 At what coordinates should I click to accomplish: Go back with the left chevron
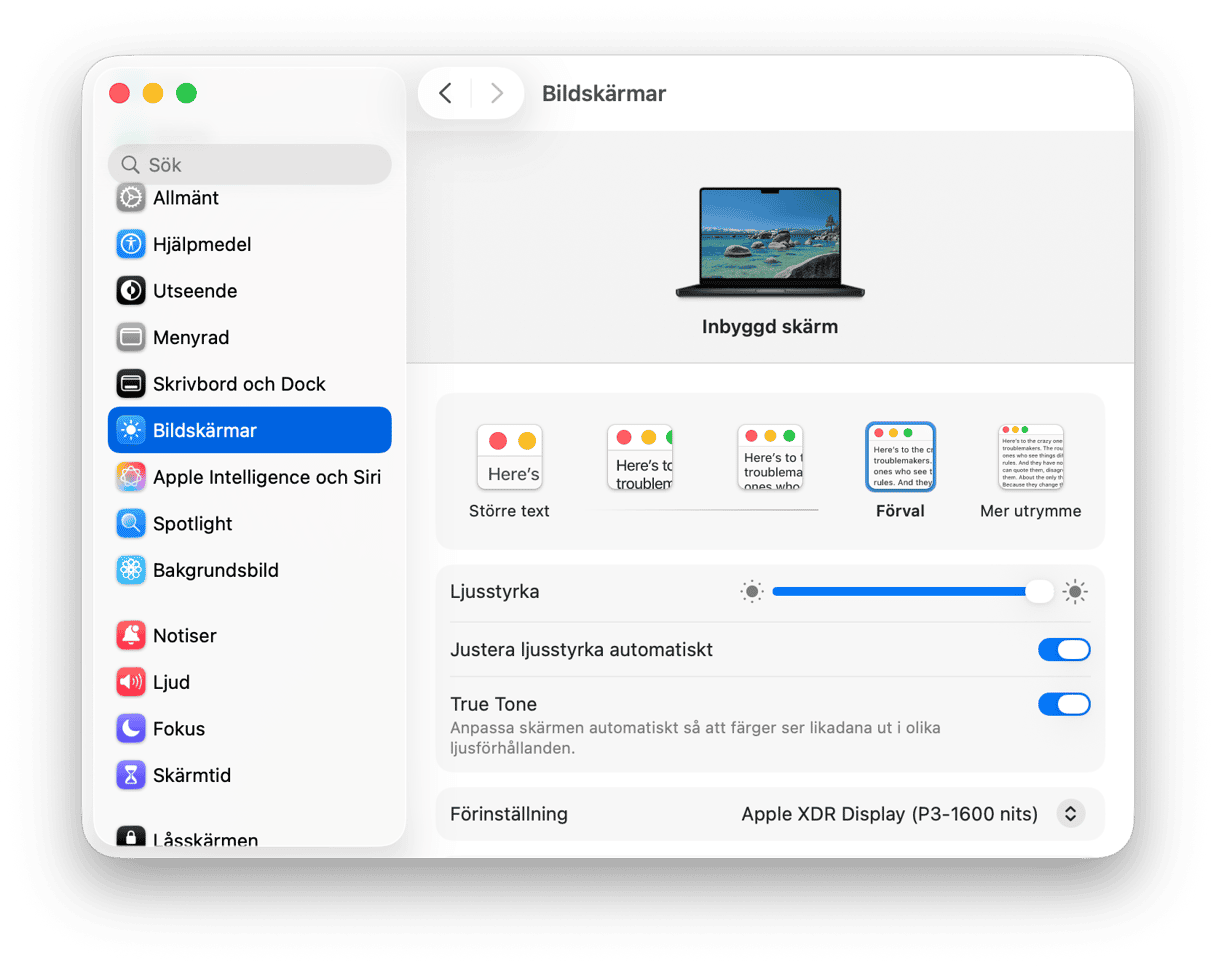click(x=446, y=94)
